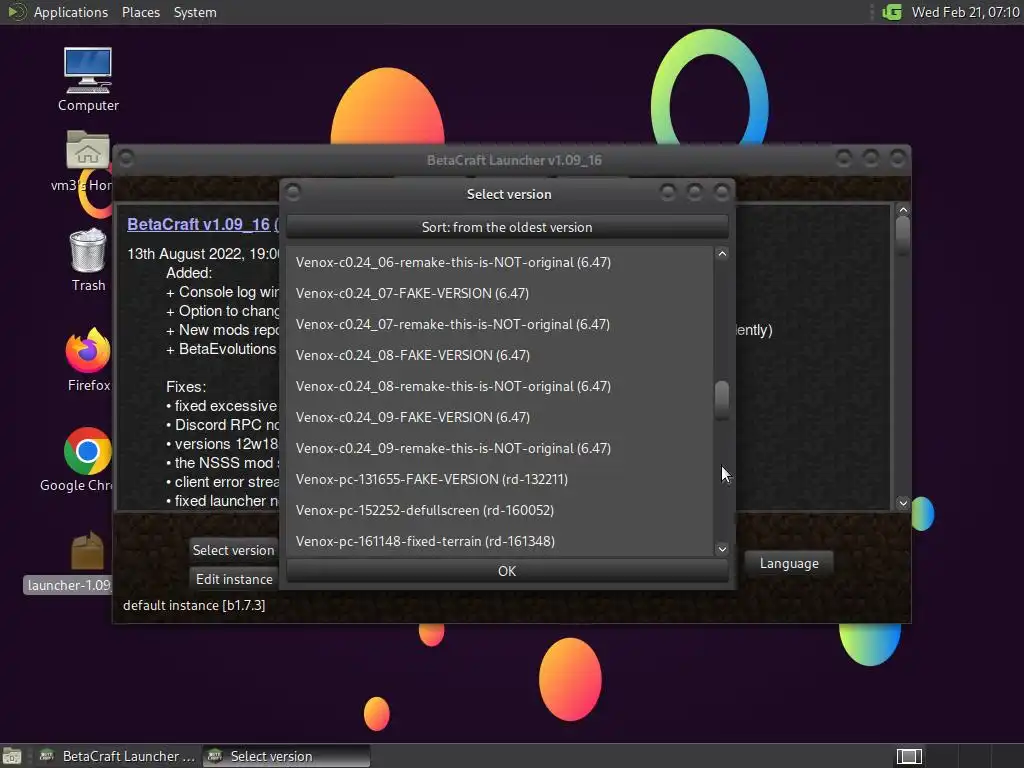Switch to Select version taskbar entry
The width and height of the screenshot is (1024, 768).
tap(285, 756)
